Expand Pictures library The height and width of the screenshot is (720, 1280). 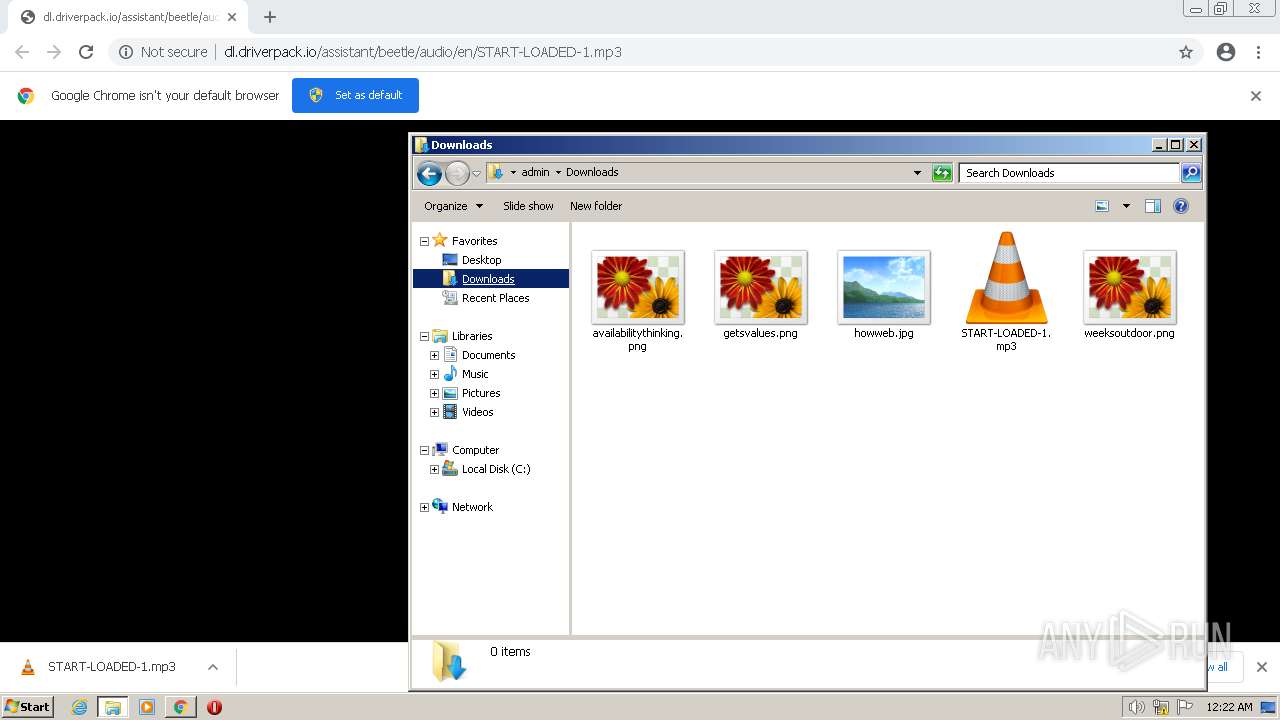pyautogui.click(x=434, y=393)
